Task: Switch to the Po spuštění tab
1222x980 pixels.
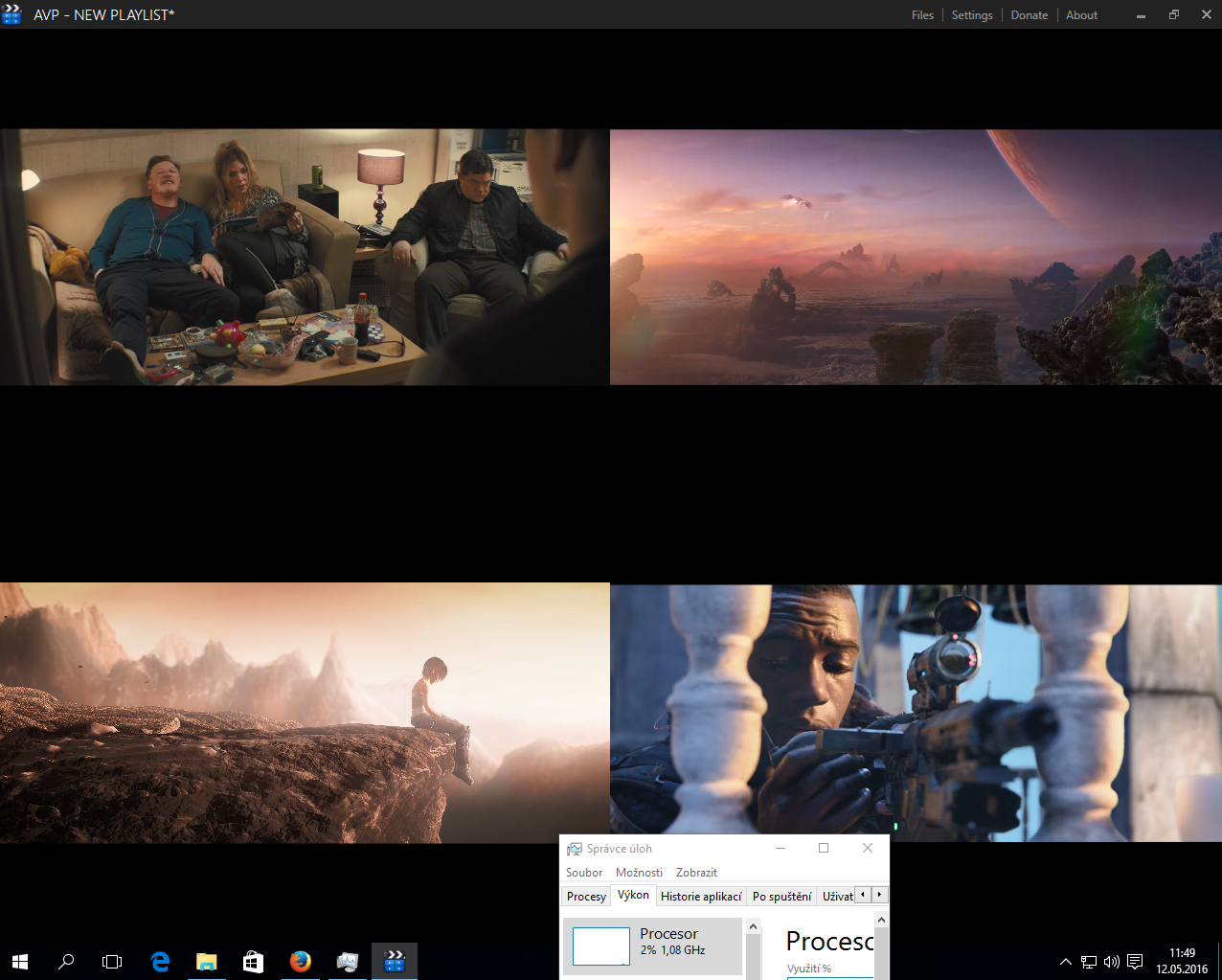Action: [x=781, y=897]
